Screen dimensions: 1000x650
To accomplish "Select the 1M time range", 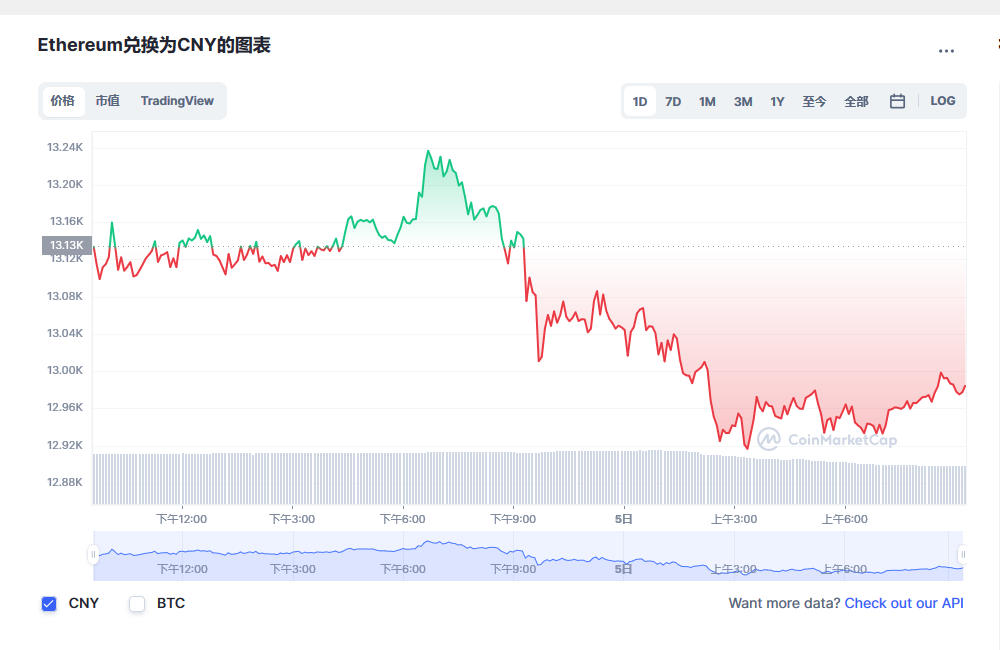I will 707,101.
